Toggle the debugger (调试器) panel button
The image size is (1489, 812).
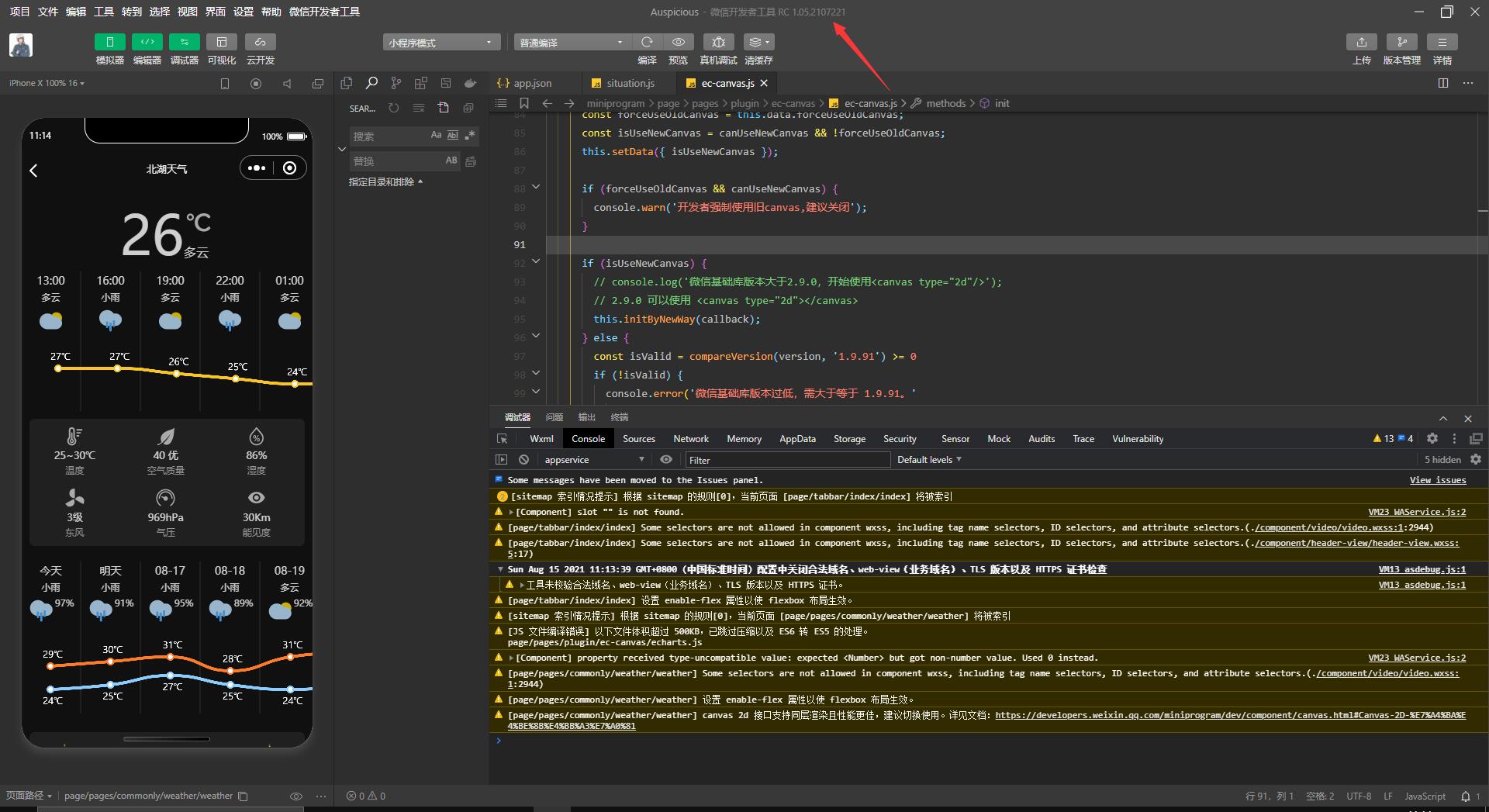click(185, 42)
